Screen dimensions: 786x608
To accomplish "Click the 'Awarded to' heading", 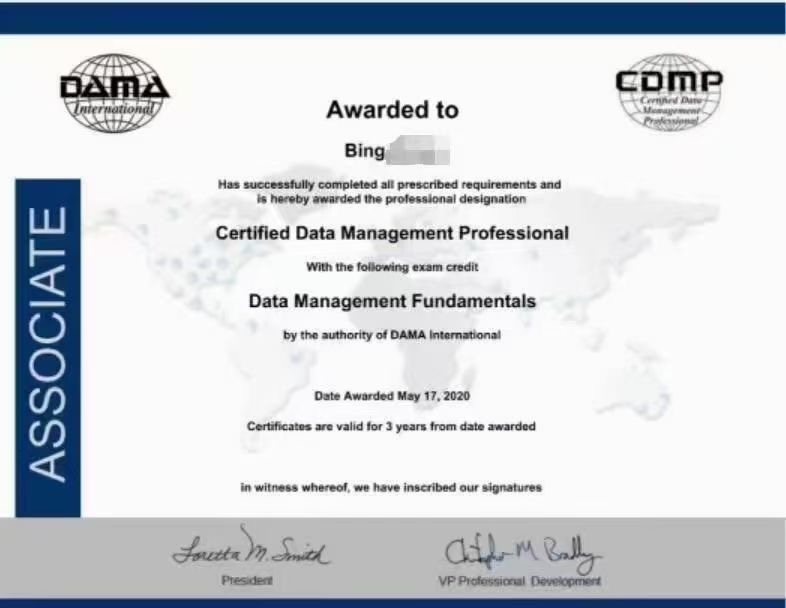I will (x=392, y=110).
